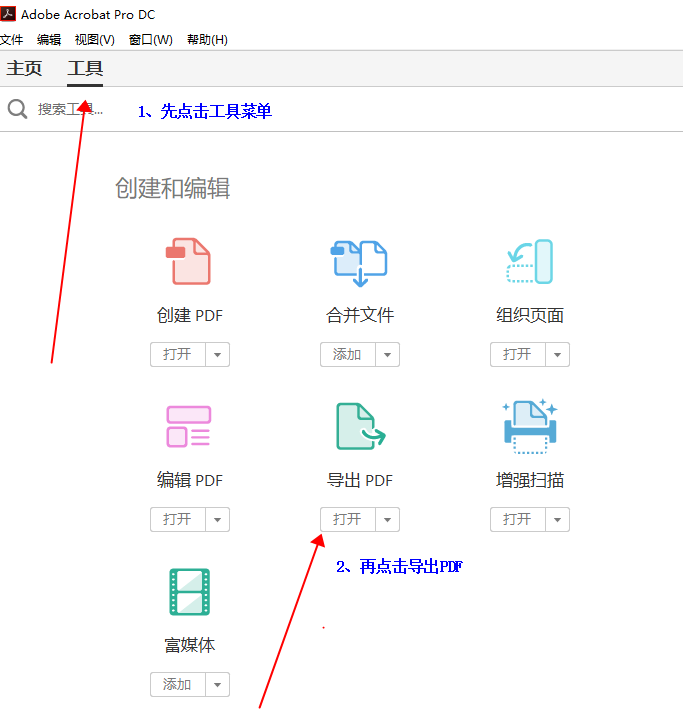Click the 富媒体 label text
This screenshot has width=683, height=722.
click(190, 645)
